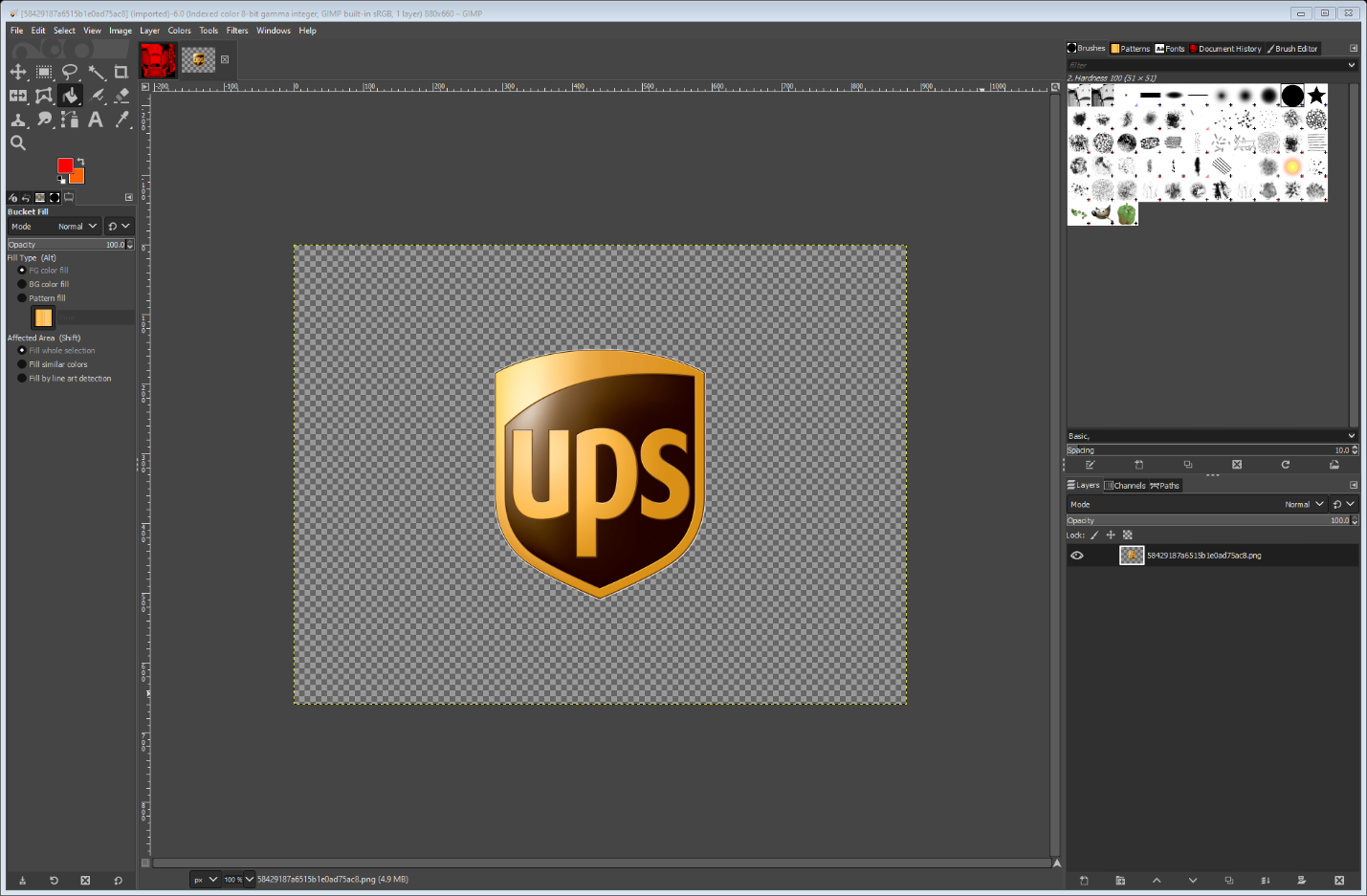
Task: Create a new layer using bottom-left layers icon
Action: pyautogui.click(x=1084, y=881)
